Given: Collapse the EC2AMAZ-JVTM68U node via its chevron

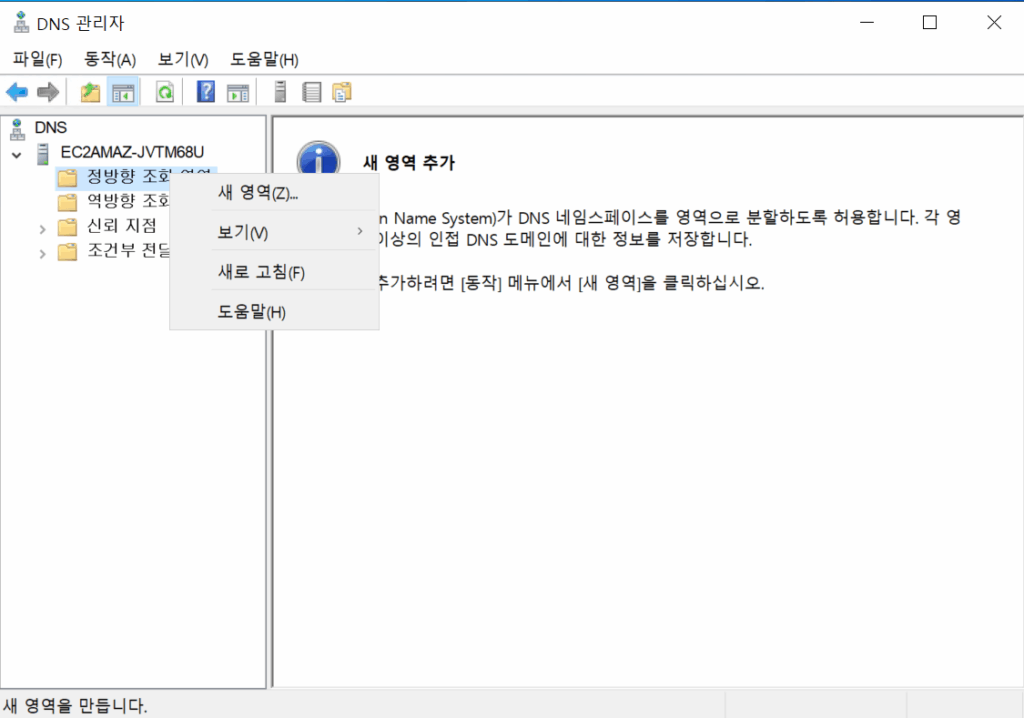Looking at the screenshot, I should (16, 152).
